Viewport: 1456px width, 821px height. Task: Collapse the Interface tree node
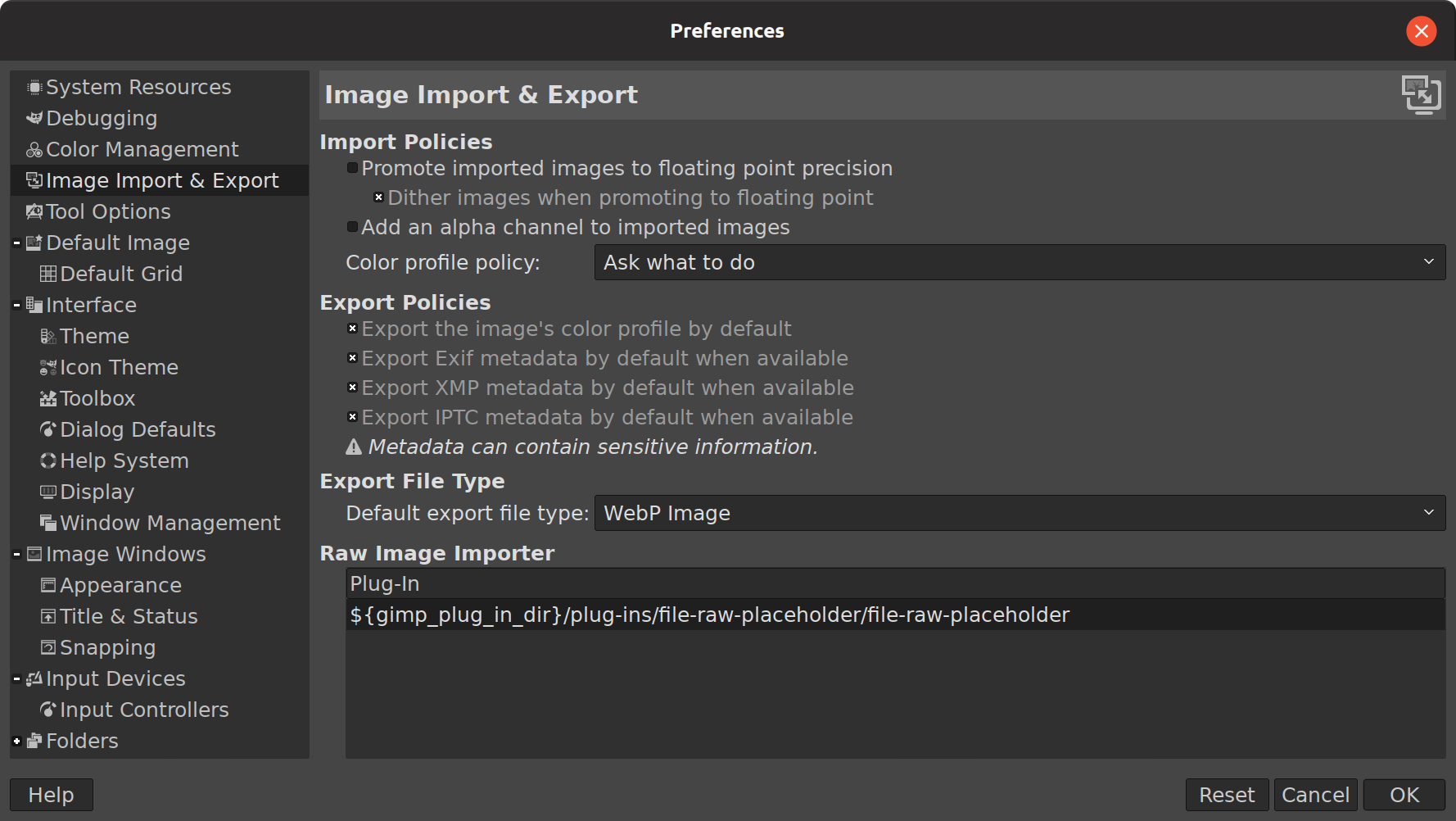pyautogui.click(x=16, y=305)
